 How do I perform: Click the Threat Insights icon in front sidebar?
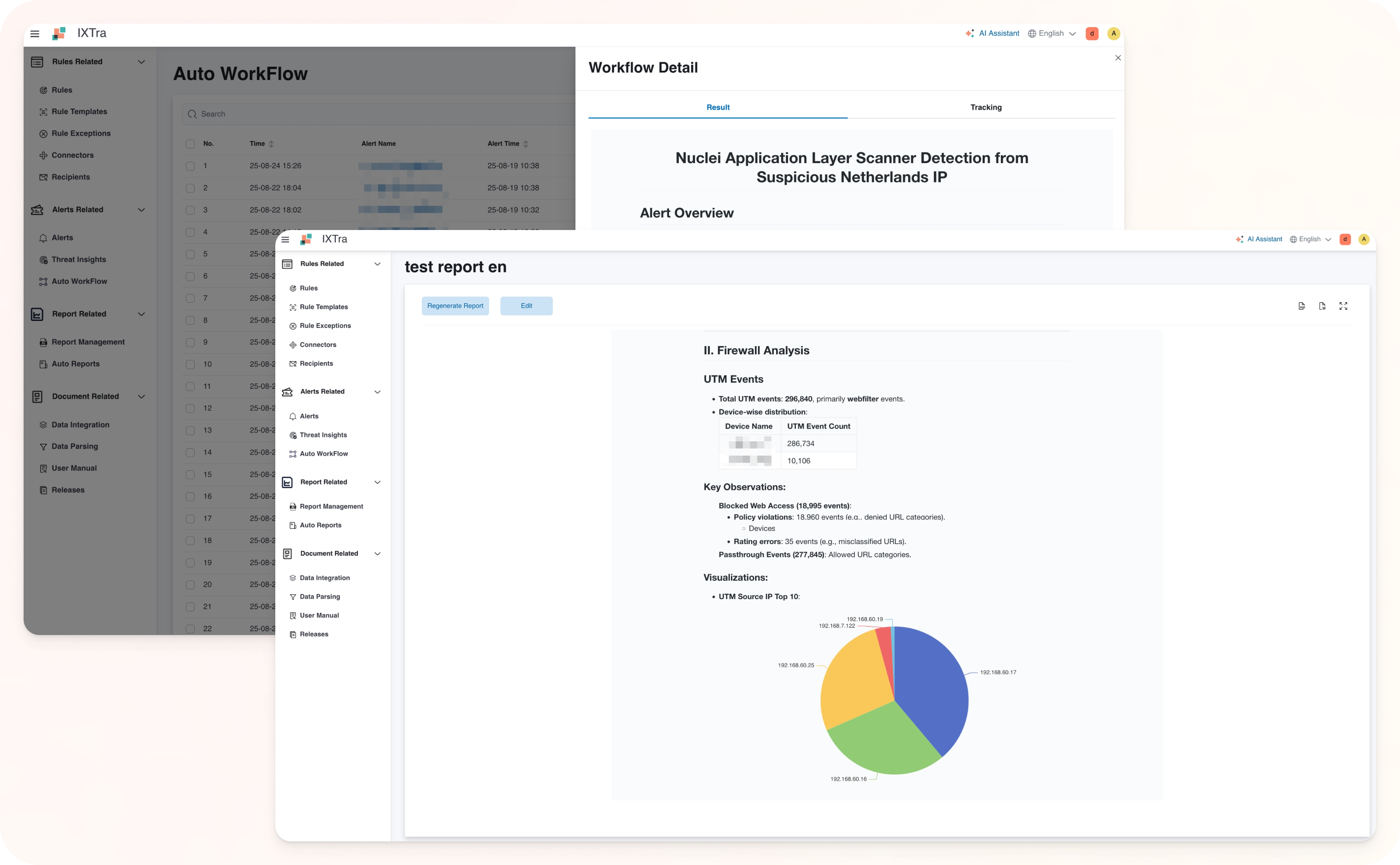(x=293, y=435)
